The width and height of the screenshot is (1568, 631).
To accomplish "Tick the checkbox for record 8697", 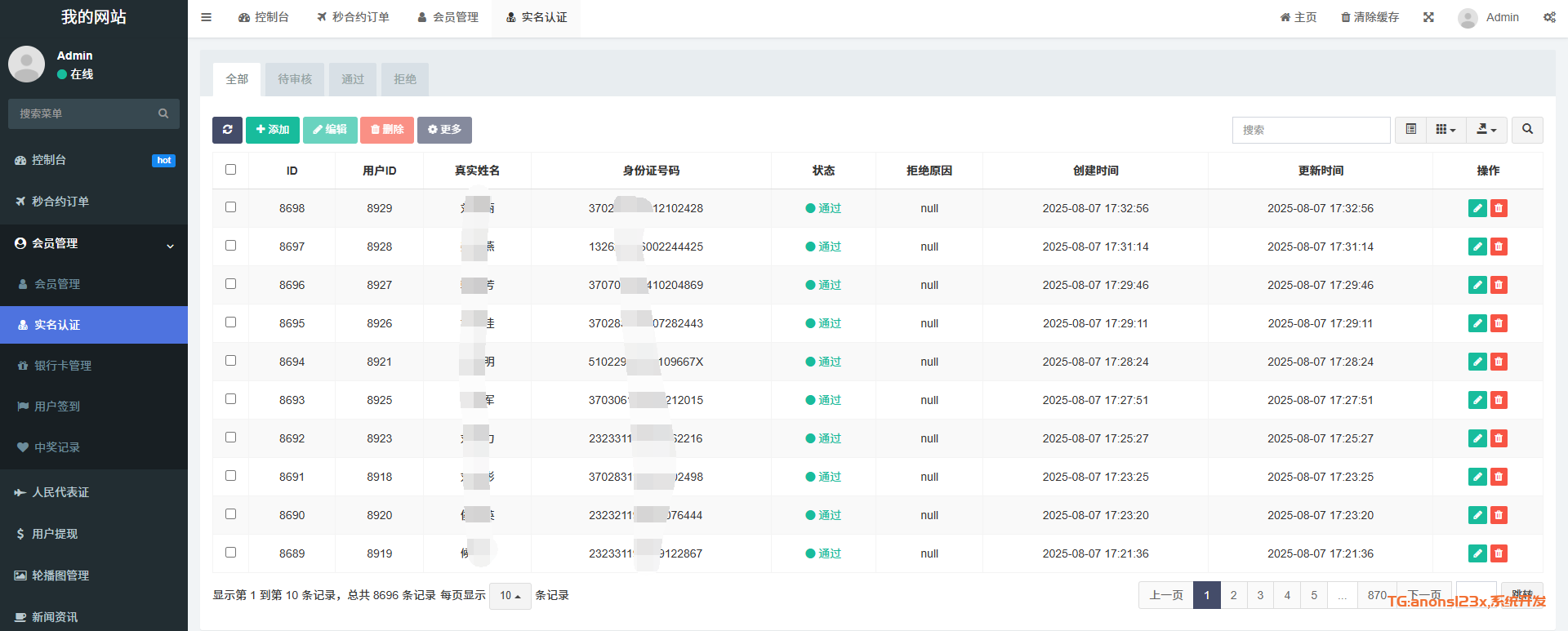I will (230, 246).
